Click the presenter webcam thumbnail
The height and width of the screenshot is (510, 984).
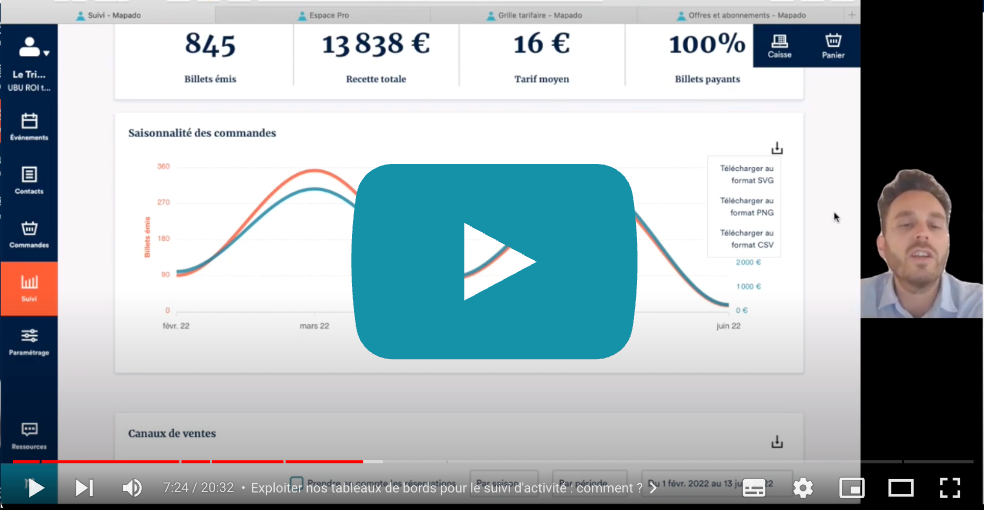(921, 243)
